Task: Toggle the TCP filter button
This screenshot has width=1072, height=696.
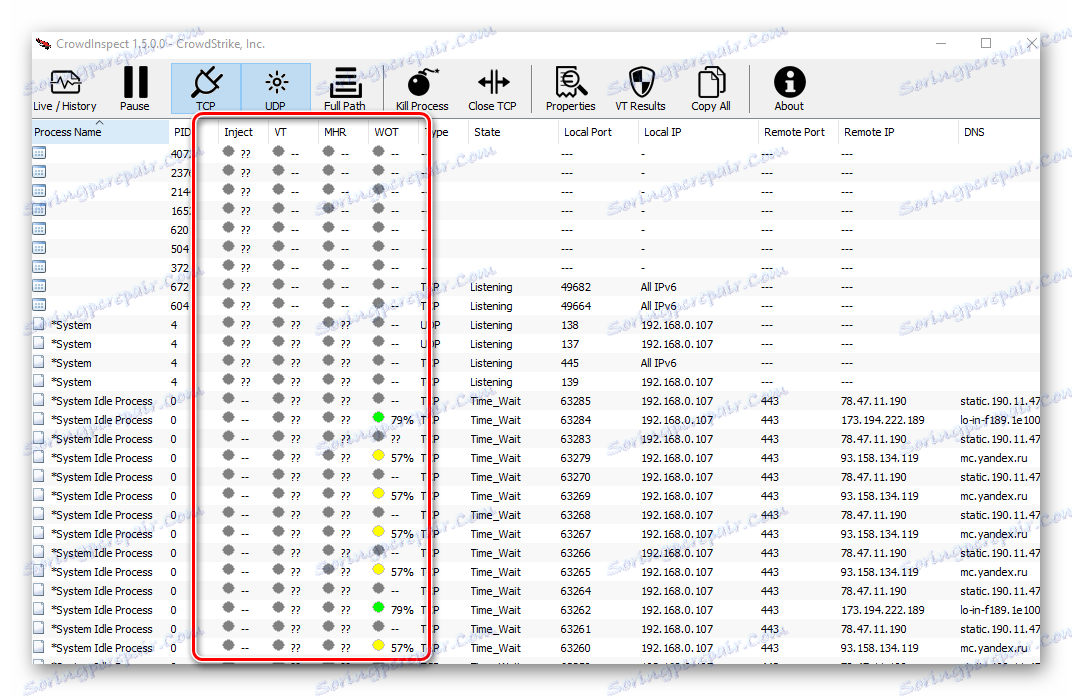Action: (206, 89)
